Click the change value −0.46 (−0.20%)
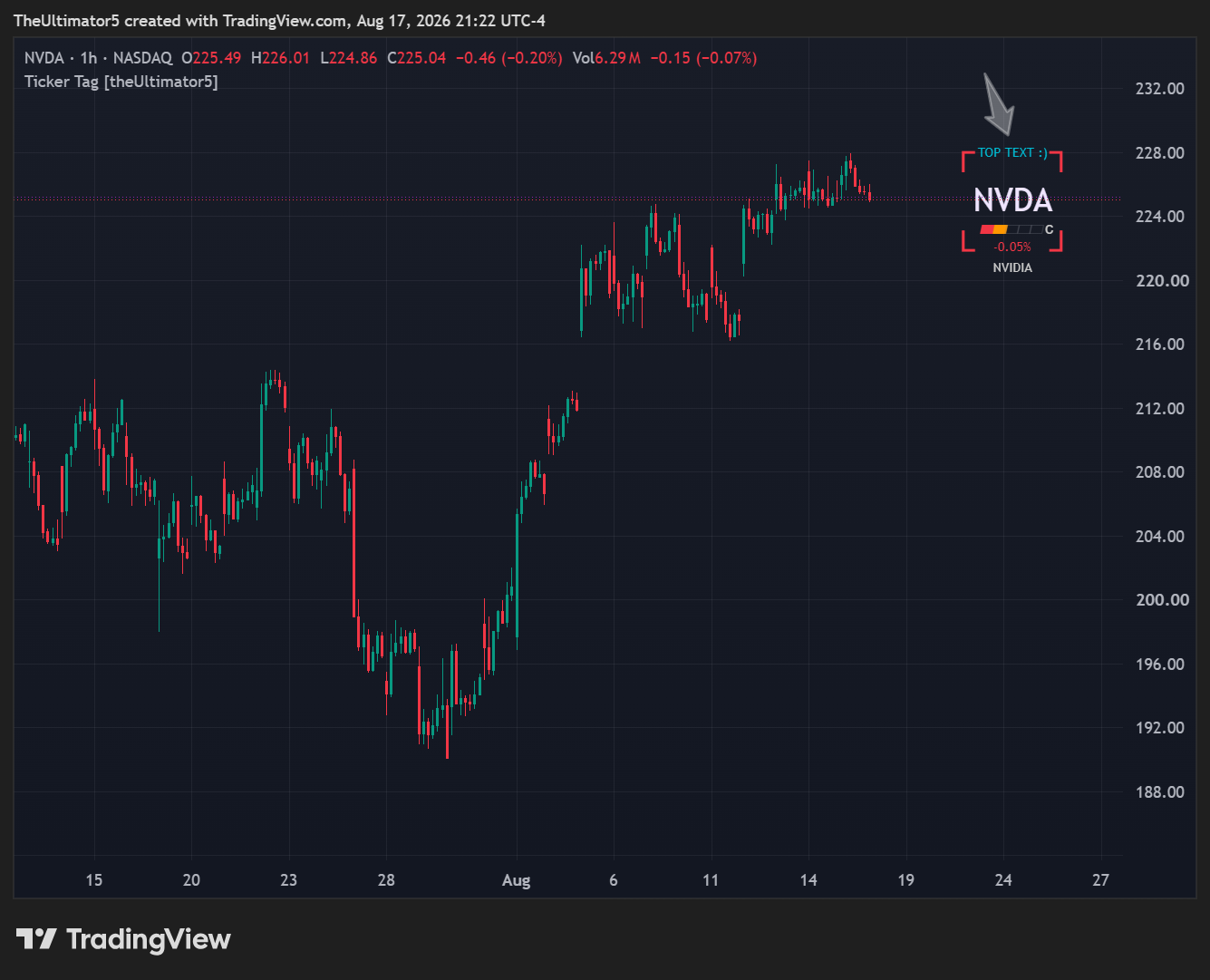The width and height of the screenshot is (1210, 980). pyautogui.click(x=508, y=58)
